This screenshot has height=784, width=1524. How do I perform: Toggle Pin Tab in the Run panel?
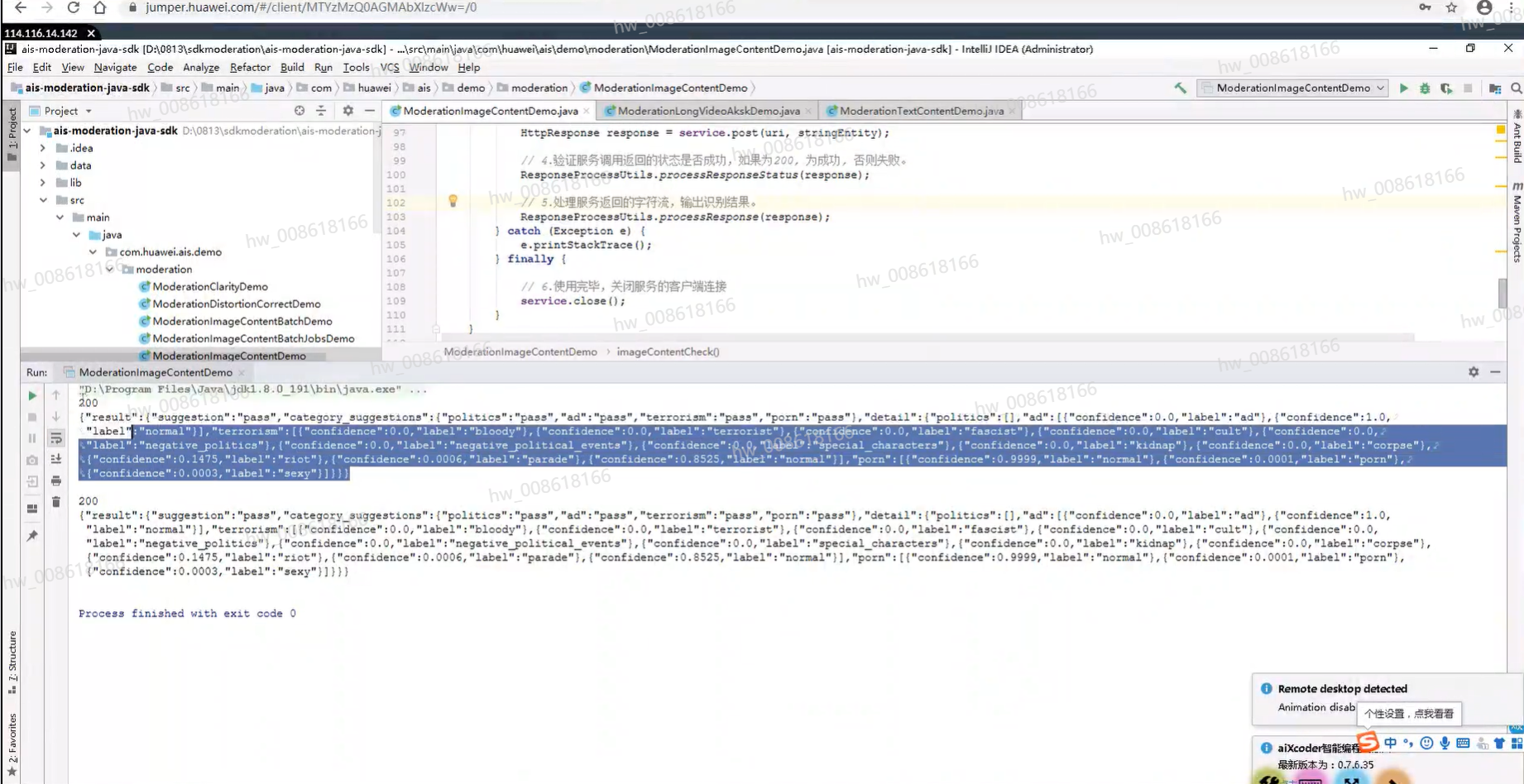point(32,536)
